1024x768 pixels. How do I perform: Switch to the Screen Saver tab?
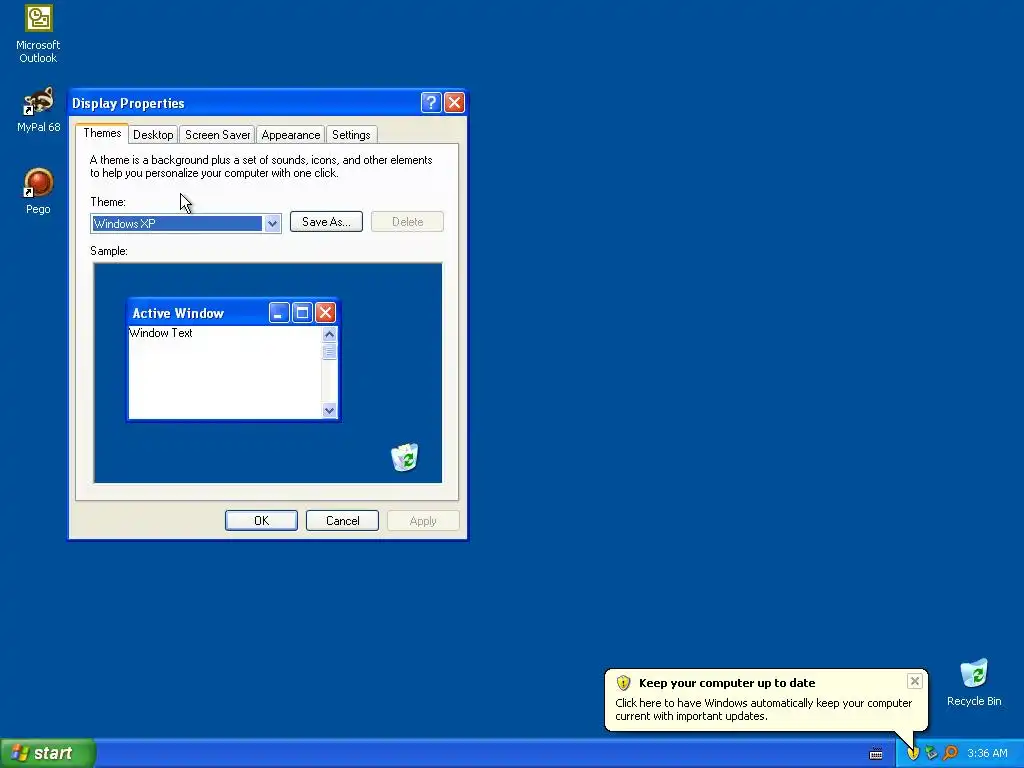[x=217, y=135]
